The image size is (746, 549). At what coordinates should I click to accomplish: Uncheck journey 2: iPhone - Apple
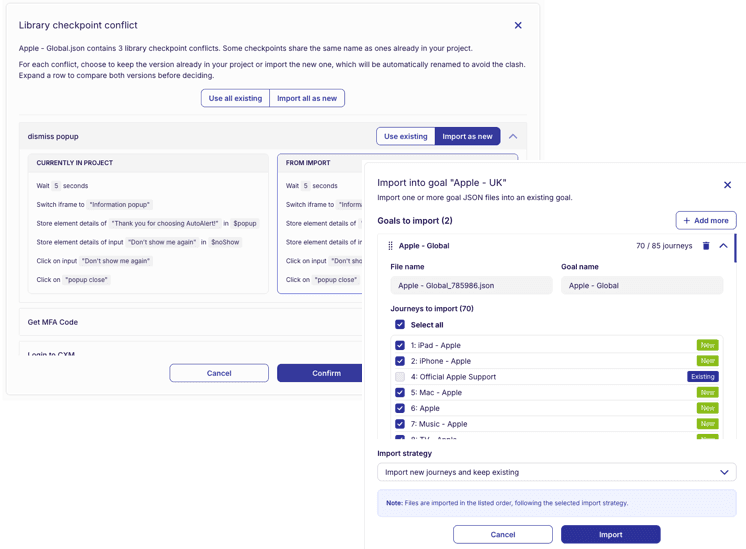400,361
